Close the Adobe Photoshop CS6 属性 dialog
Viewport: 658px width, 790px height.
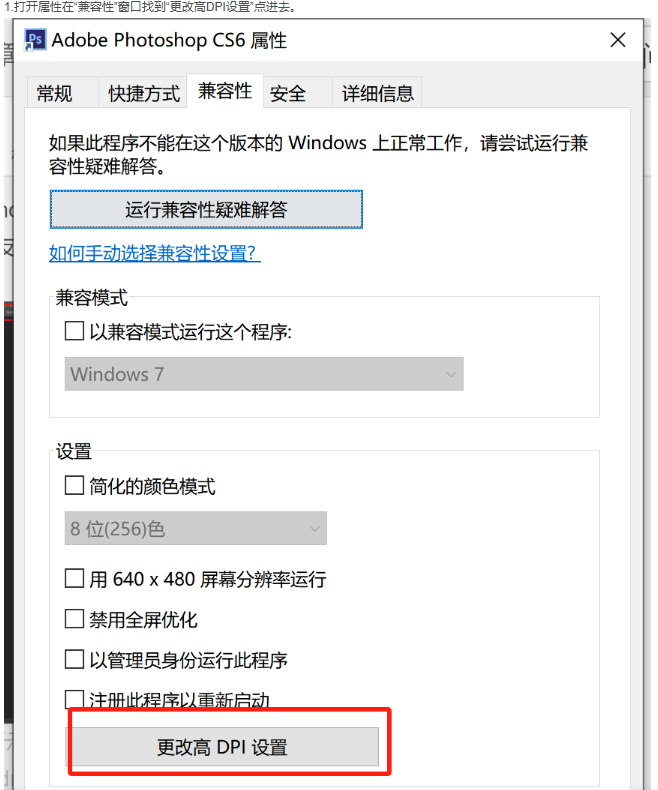[x=618, y=40]
